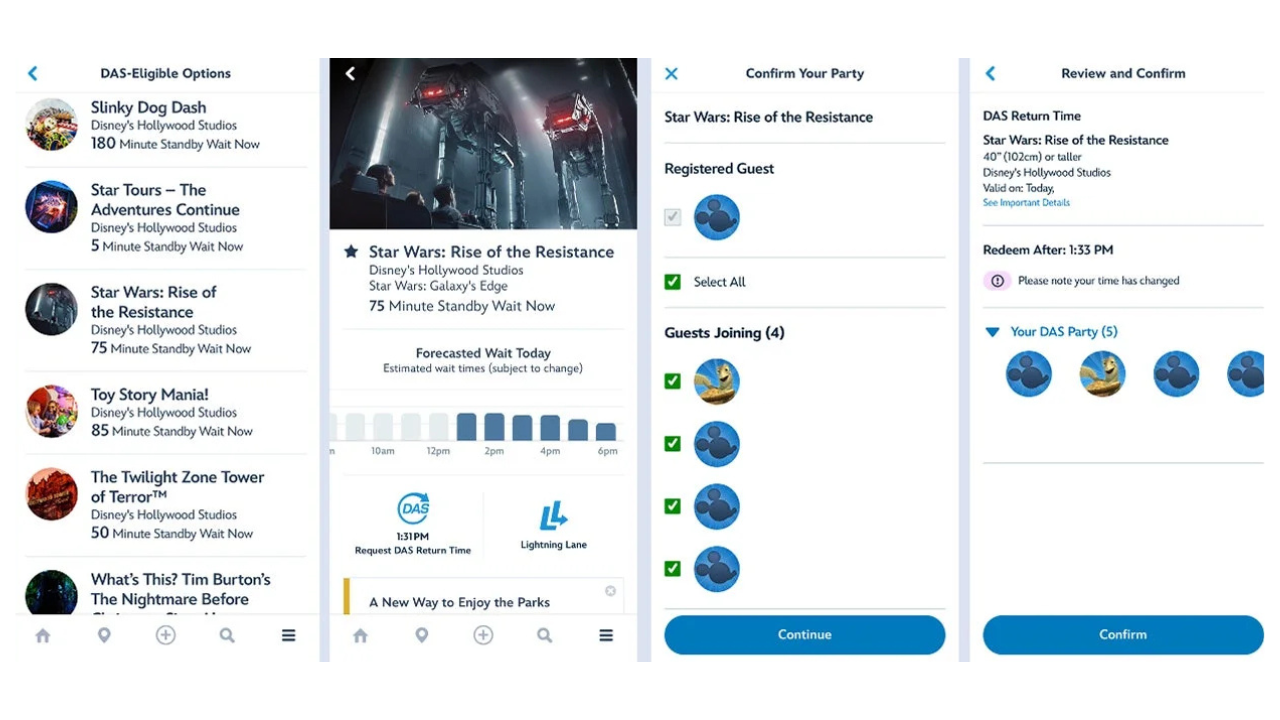This screenshot has height=720, width=1280.
Task: Go back from DAS-Eligible Options screen
Action: click(x=33, y=74)
